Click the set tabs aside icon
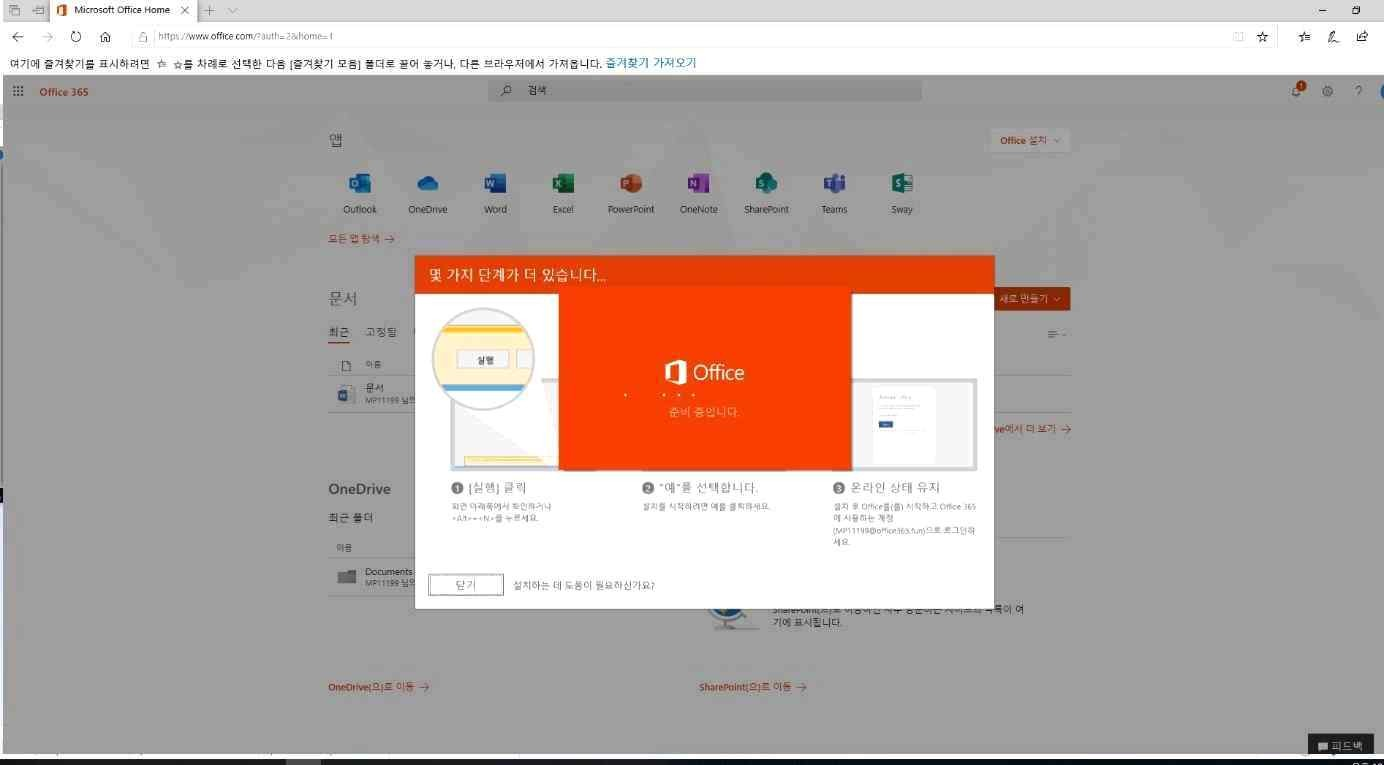 (38, 10)
